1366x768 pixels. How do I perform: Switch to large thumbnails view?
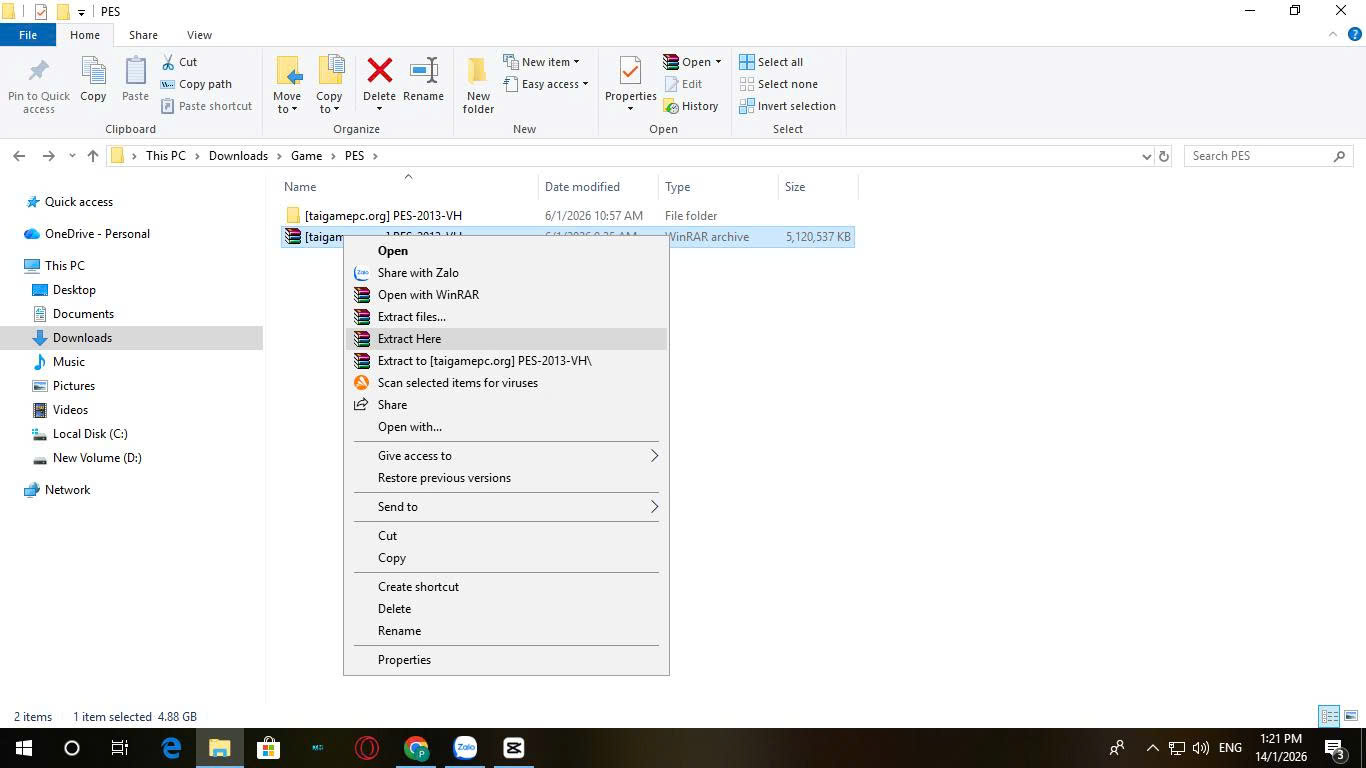1350,716
